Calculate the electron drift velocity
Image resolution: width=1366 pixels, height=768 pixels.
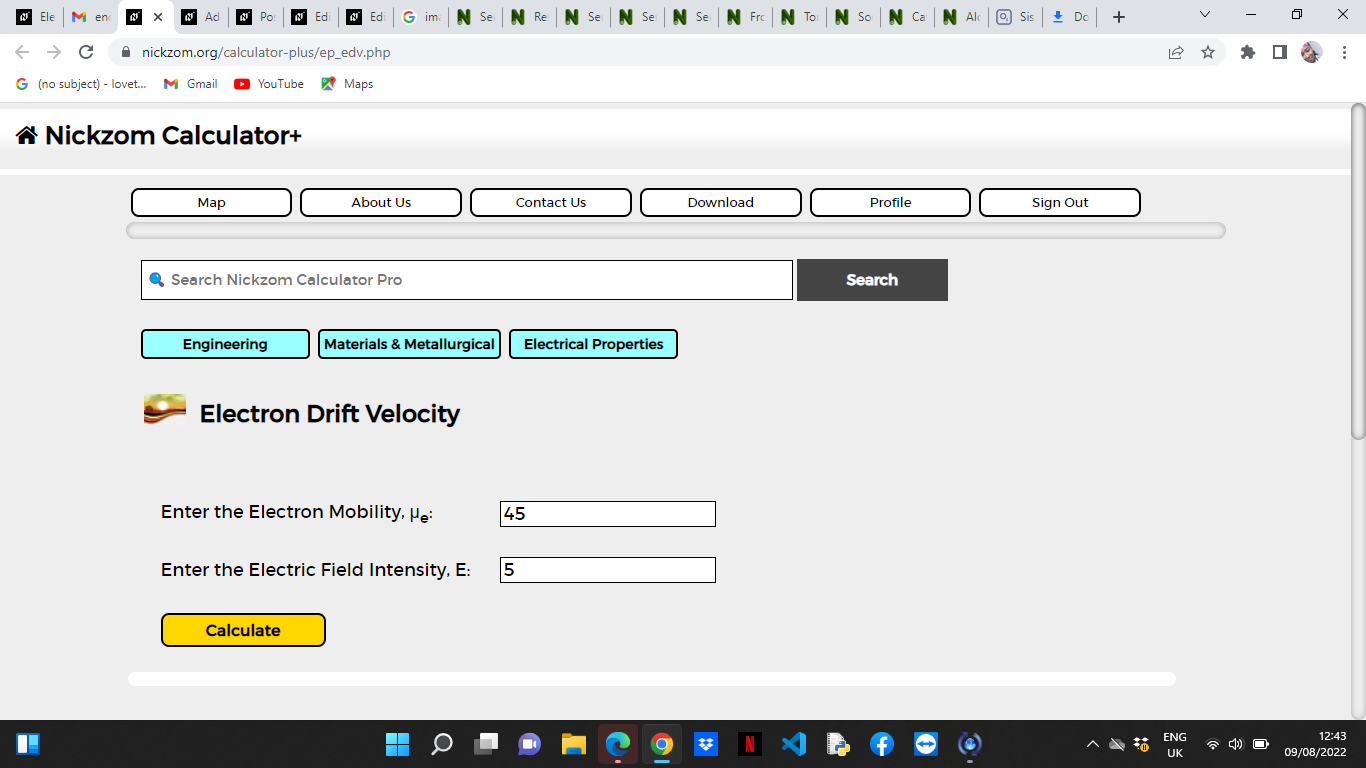tap(243, 630)
